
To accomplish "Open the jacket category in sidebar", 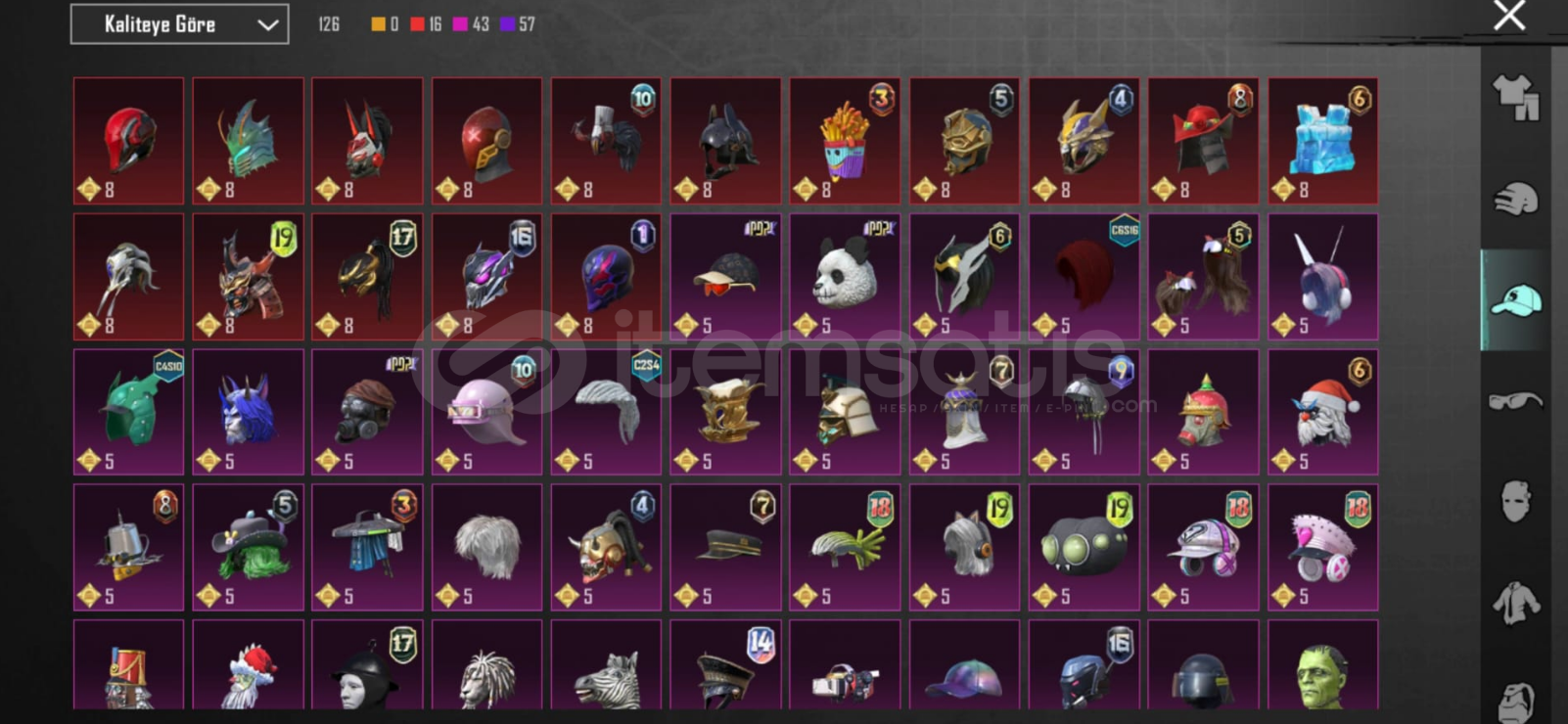I will (x=1515, y=602).
